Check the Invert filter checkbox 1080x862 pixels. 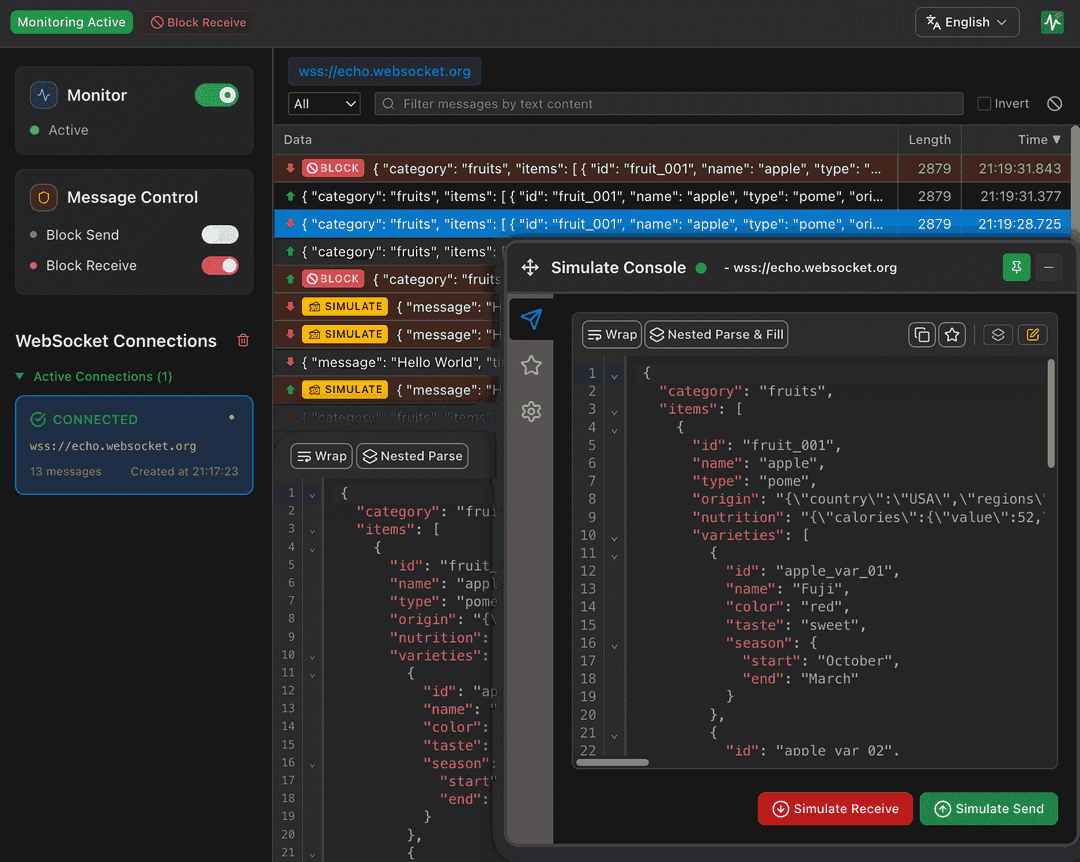tap(984, 103)
